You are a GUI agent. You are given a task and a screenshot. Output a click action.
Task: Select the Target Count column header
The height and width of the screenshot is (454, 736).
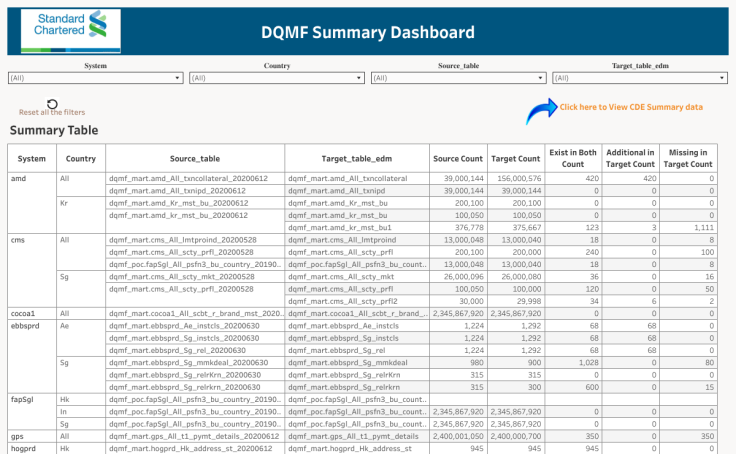pyautogui.click(x=516, y=158)
